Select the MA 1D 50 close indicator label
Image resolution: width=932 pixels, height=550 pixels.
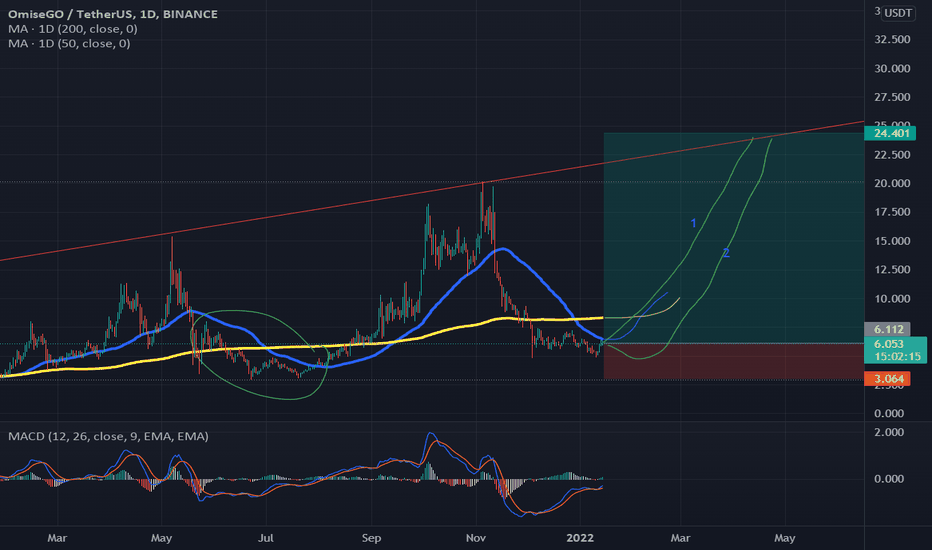click(69, 43)
